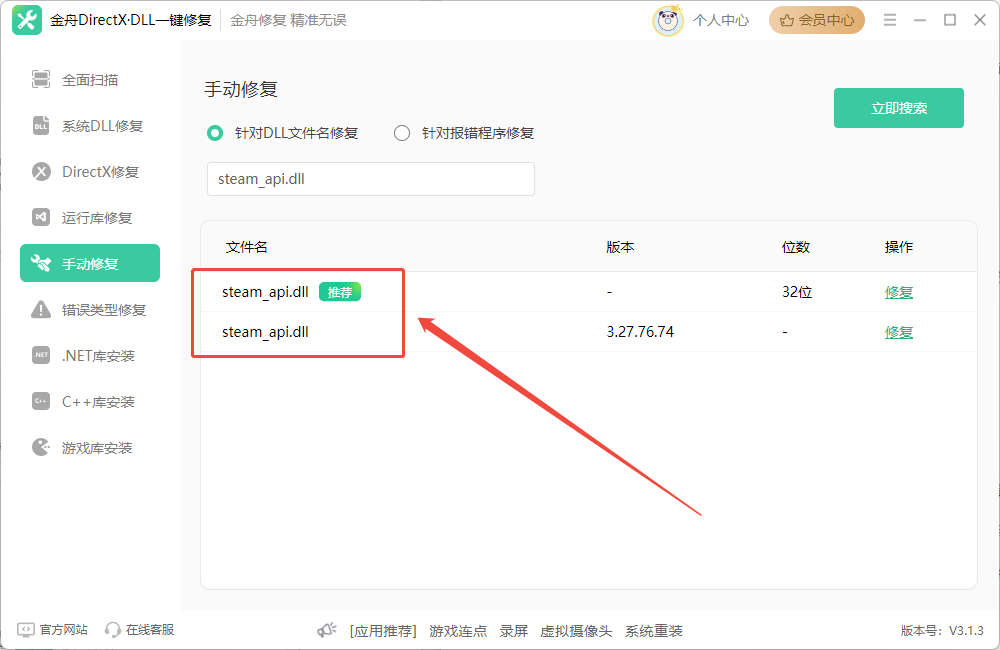The width and height of the screenshot is (1000, 650).
Task: Open the hamburger menu icon in title bar
Action: click(890, 20)
